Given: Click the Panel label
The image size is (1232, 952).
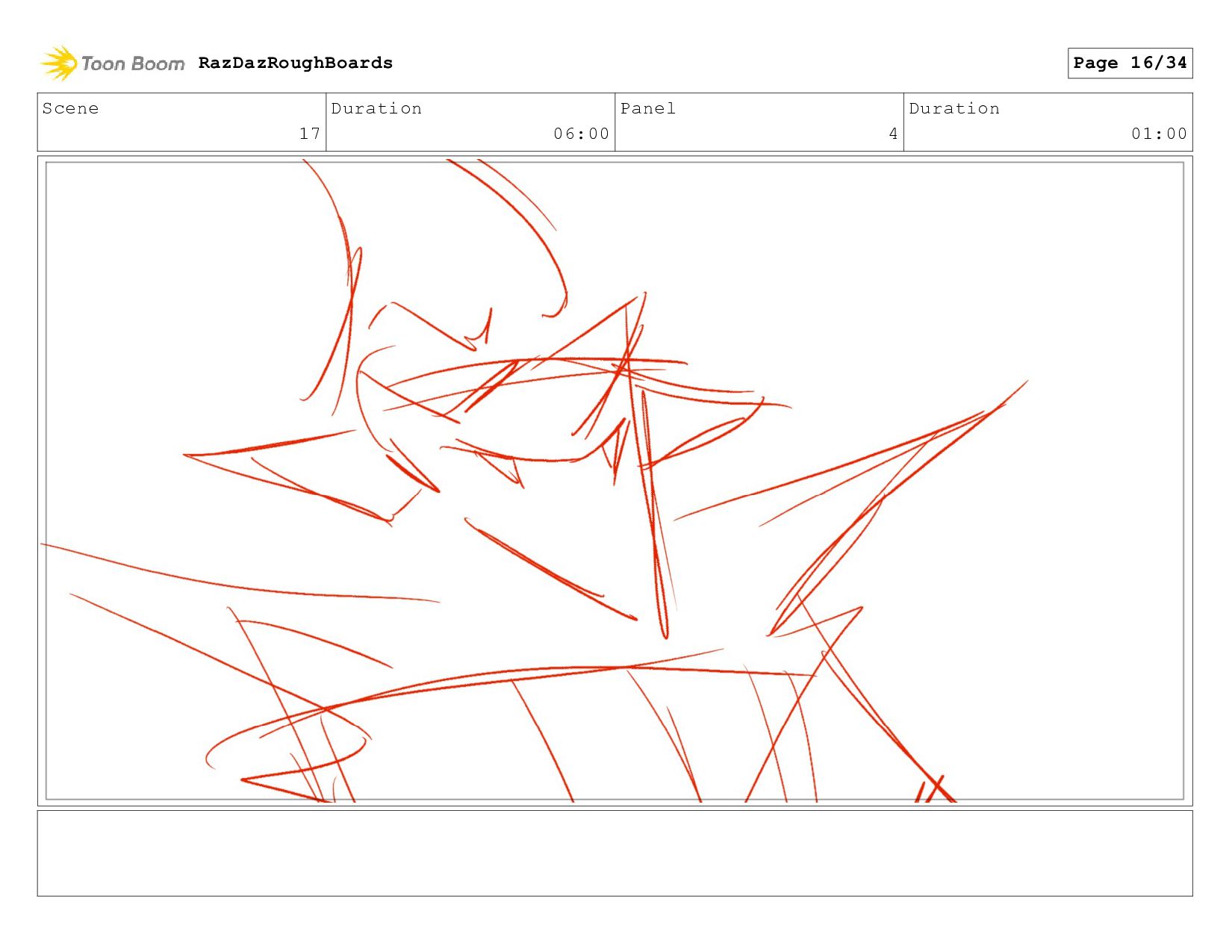Looking at the screenshot, I should point(648,108).
